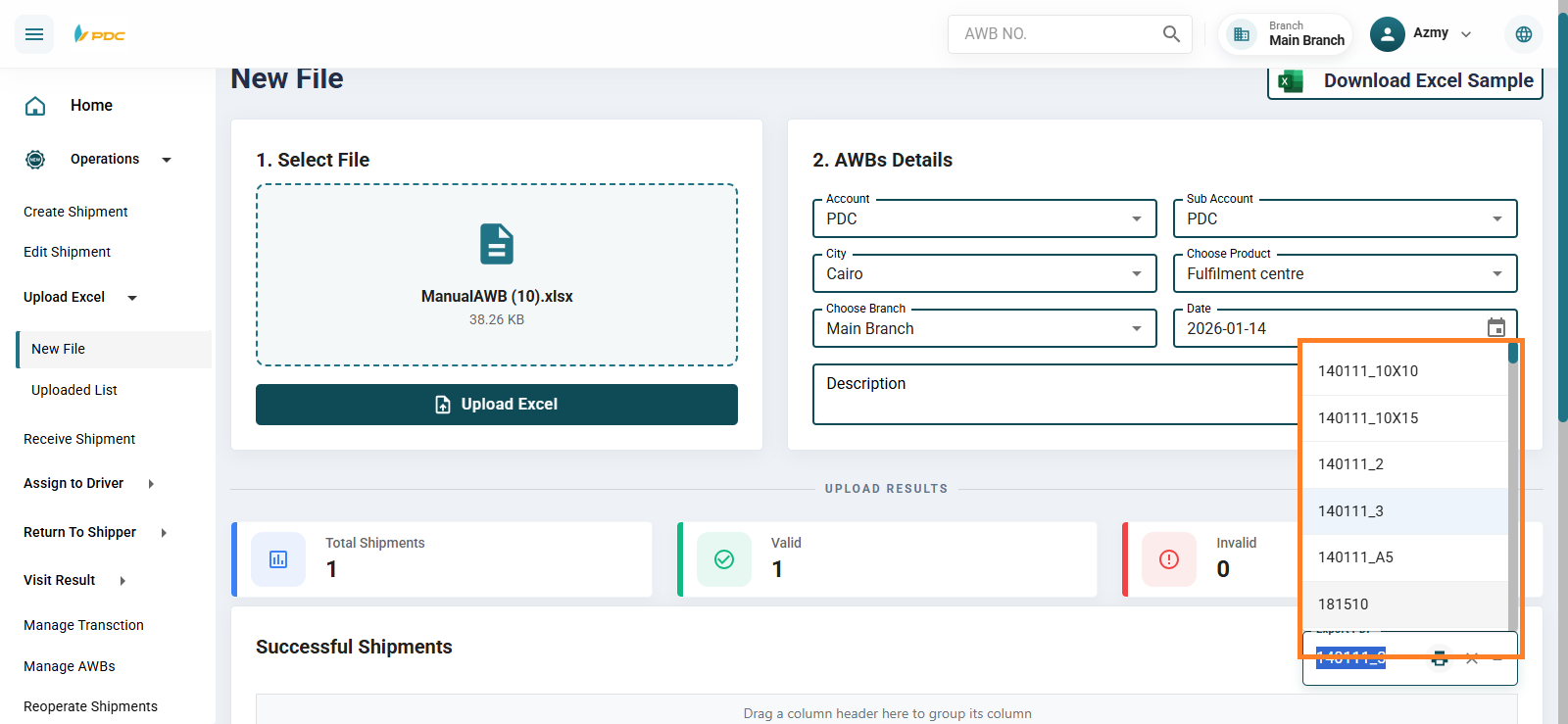
Task: Open the Choose Product dropdown
Action: 1345,273
